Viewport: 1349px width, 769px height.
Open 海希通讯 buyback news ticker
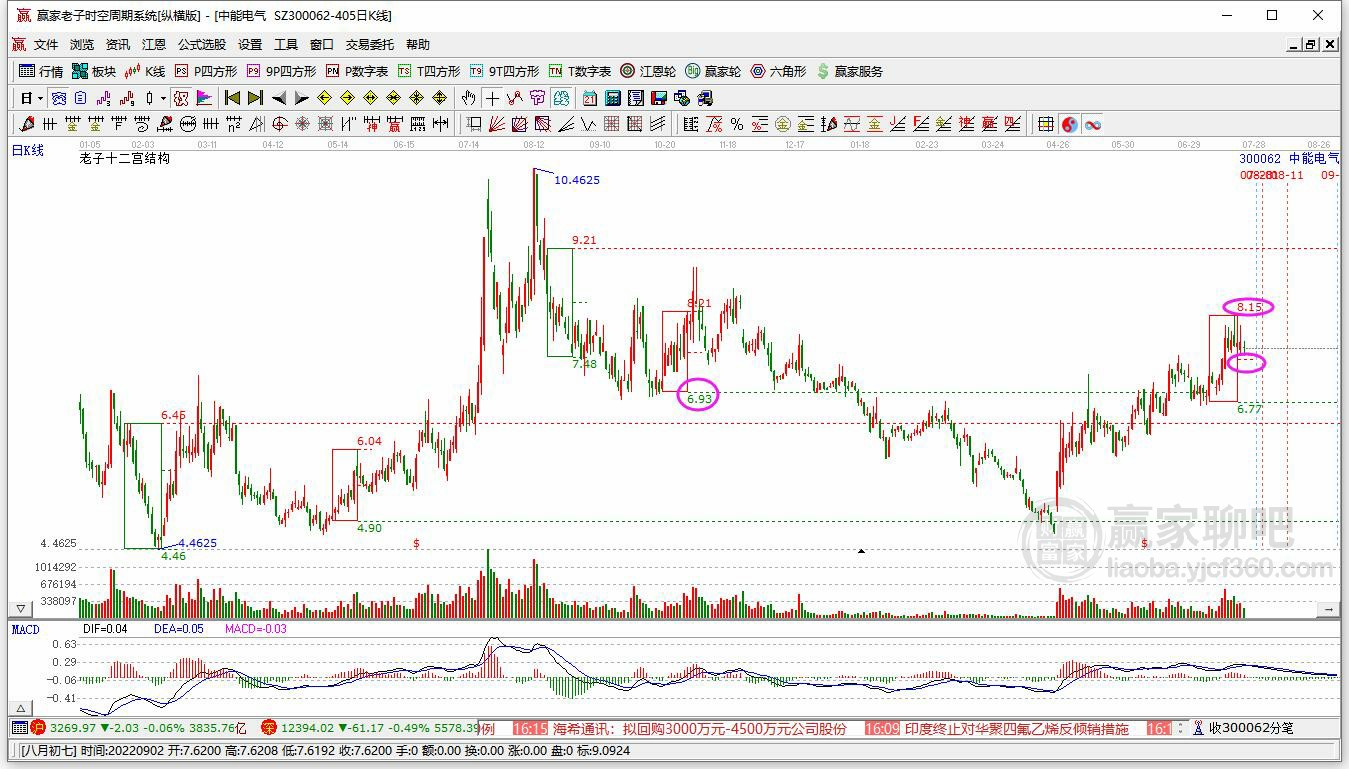[699, 729]
